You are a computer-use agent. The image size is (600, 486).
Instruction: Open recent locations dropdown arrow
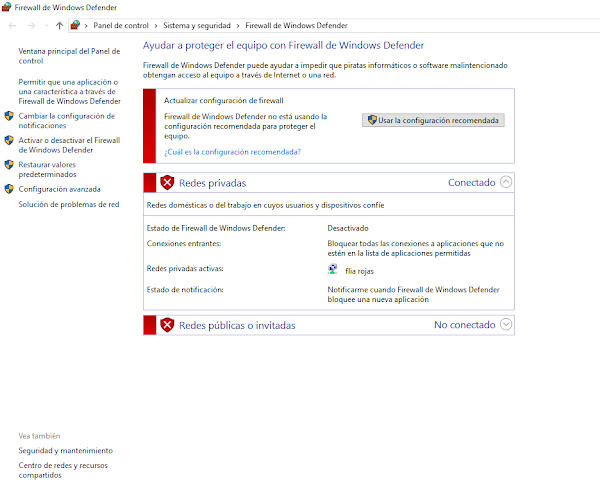[46, 26]
